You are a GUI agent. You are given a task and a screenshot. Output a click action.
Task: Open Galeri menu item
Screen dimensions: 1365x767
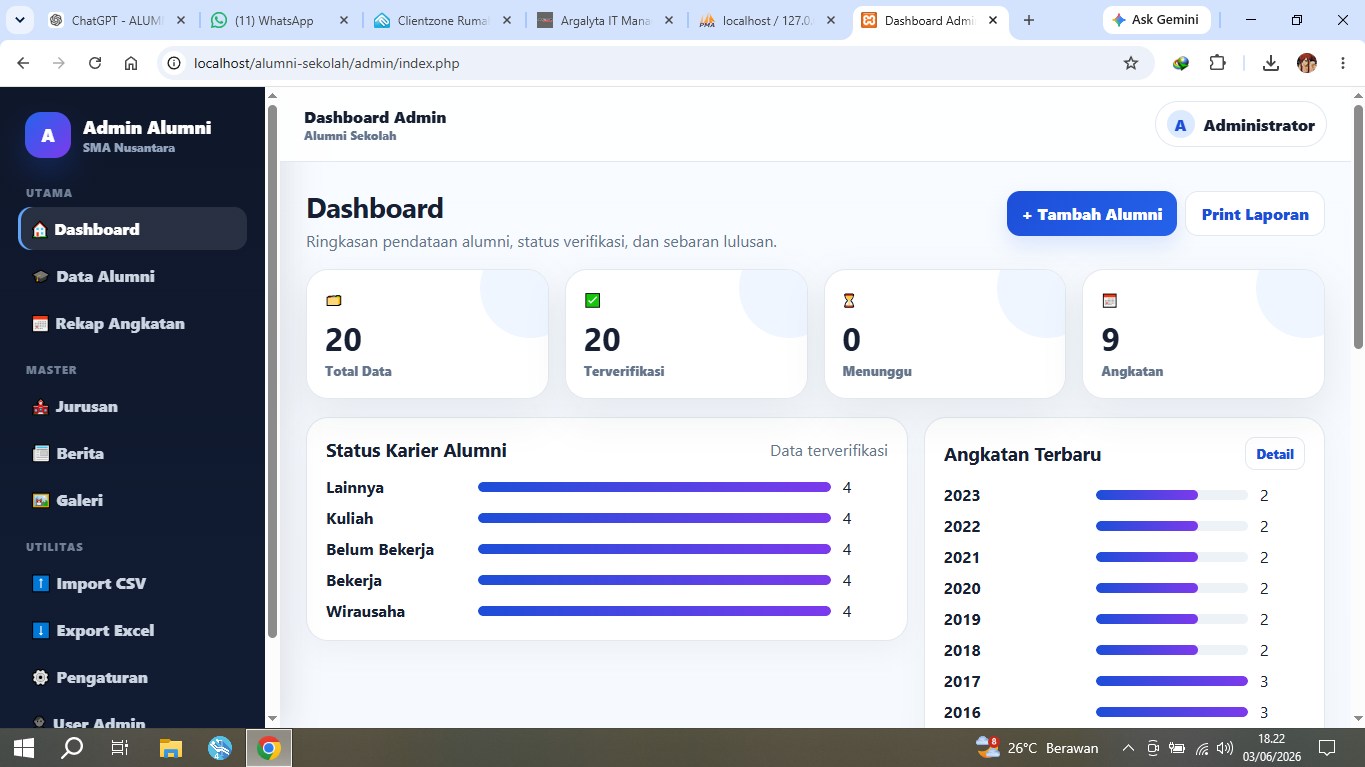[x=133, y=500]
